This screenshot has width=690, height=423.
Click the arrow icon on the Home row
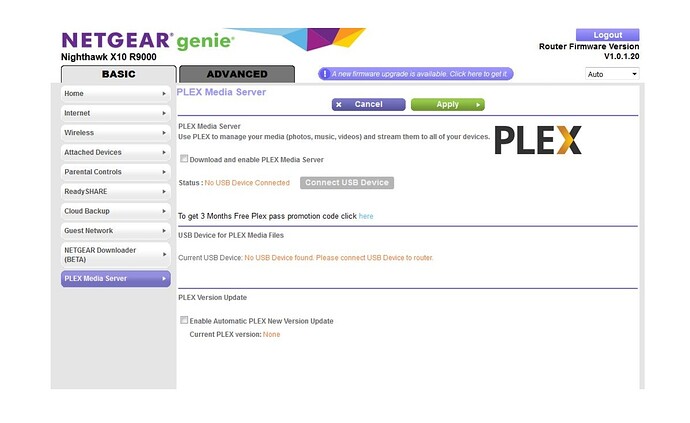[164, 93]
